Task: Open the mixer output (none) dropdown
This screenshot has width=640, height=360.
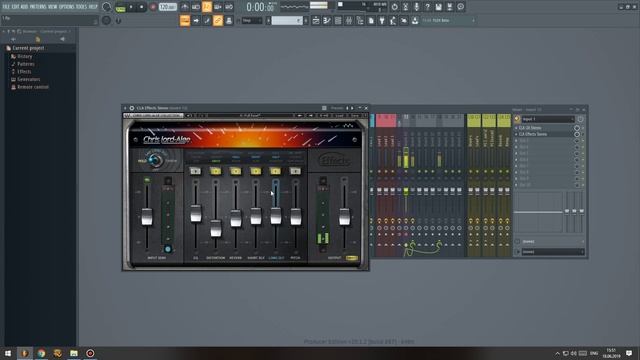Action: pyautogui.click(x=552, y=252)
